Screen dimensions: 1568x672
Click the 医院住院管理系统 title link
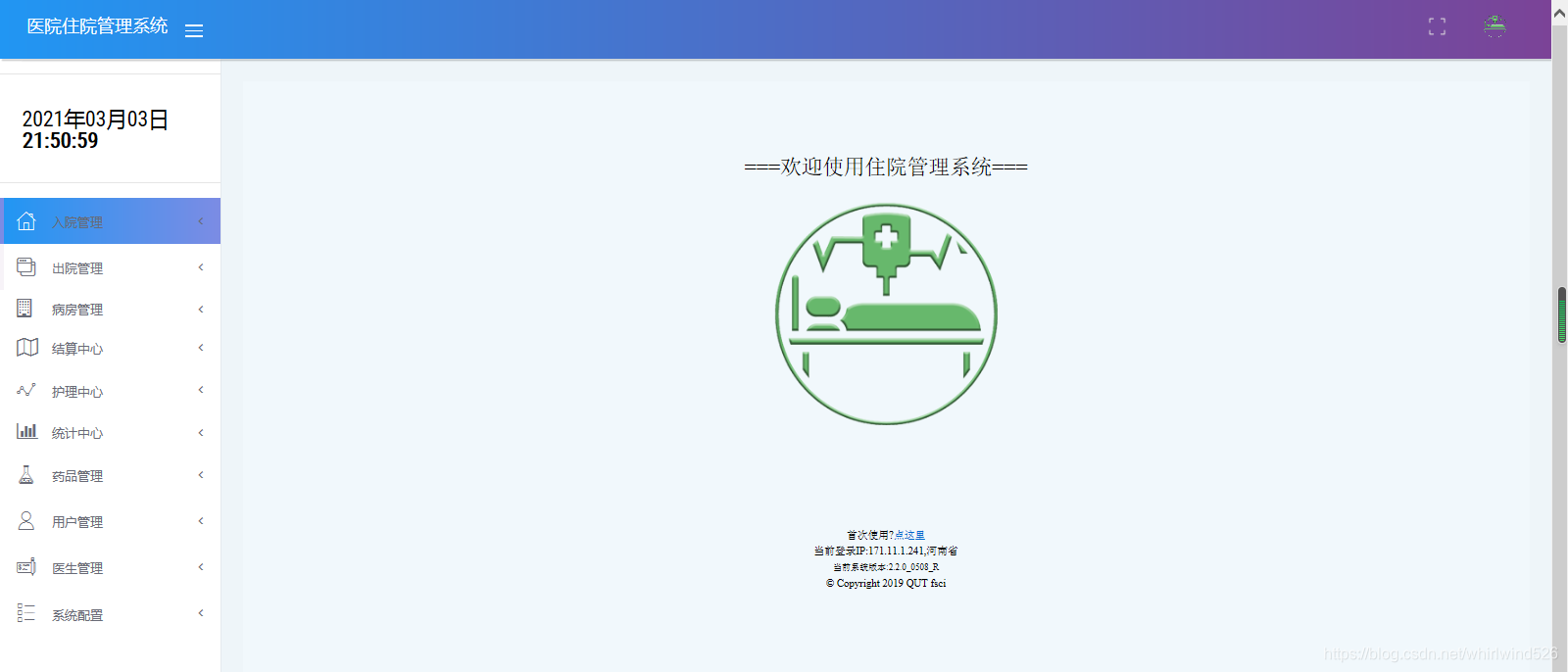(x=97, y=26)
